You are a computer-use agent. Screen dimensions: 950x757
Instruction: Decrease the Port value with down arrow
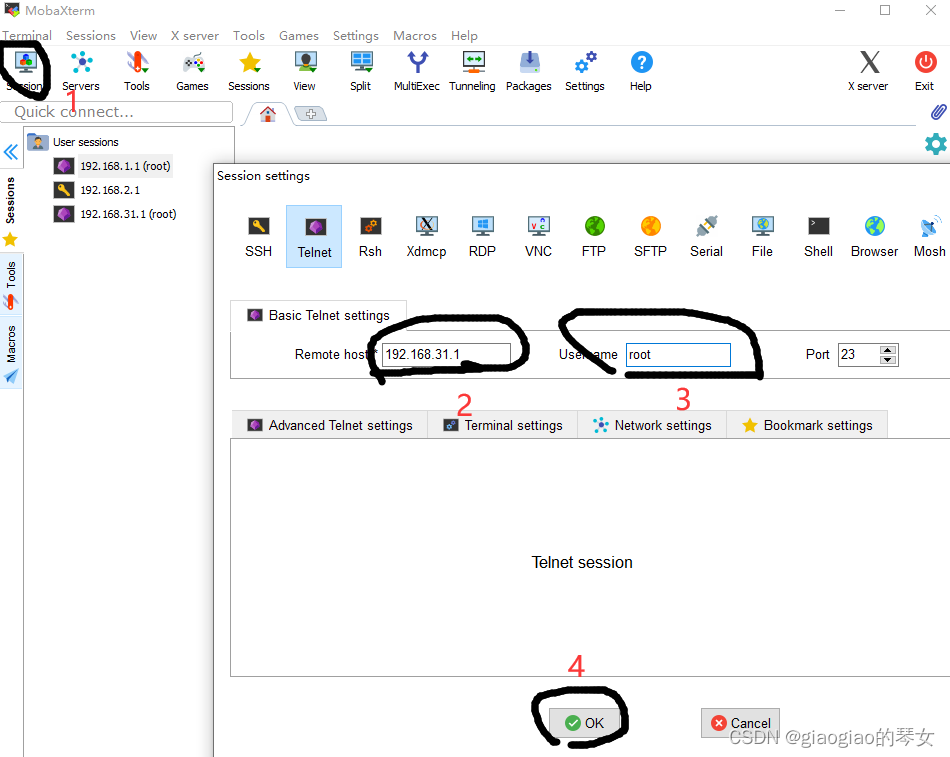point(888,360)
